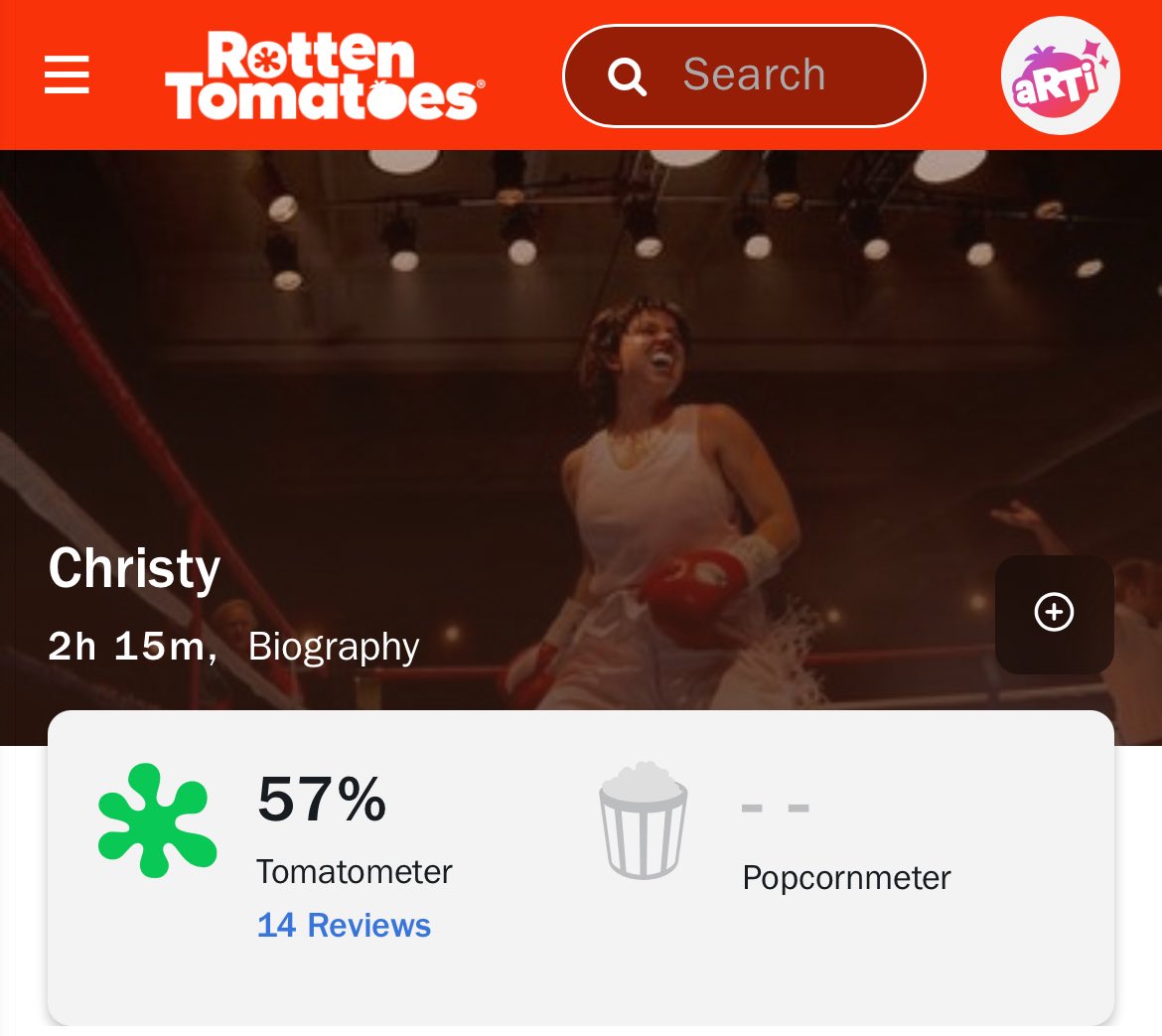Click the Popcornmeter label text

point(846,878)
